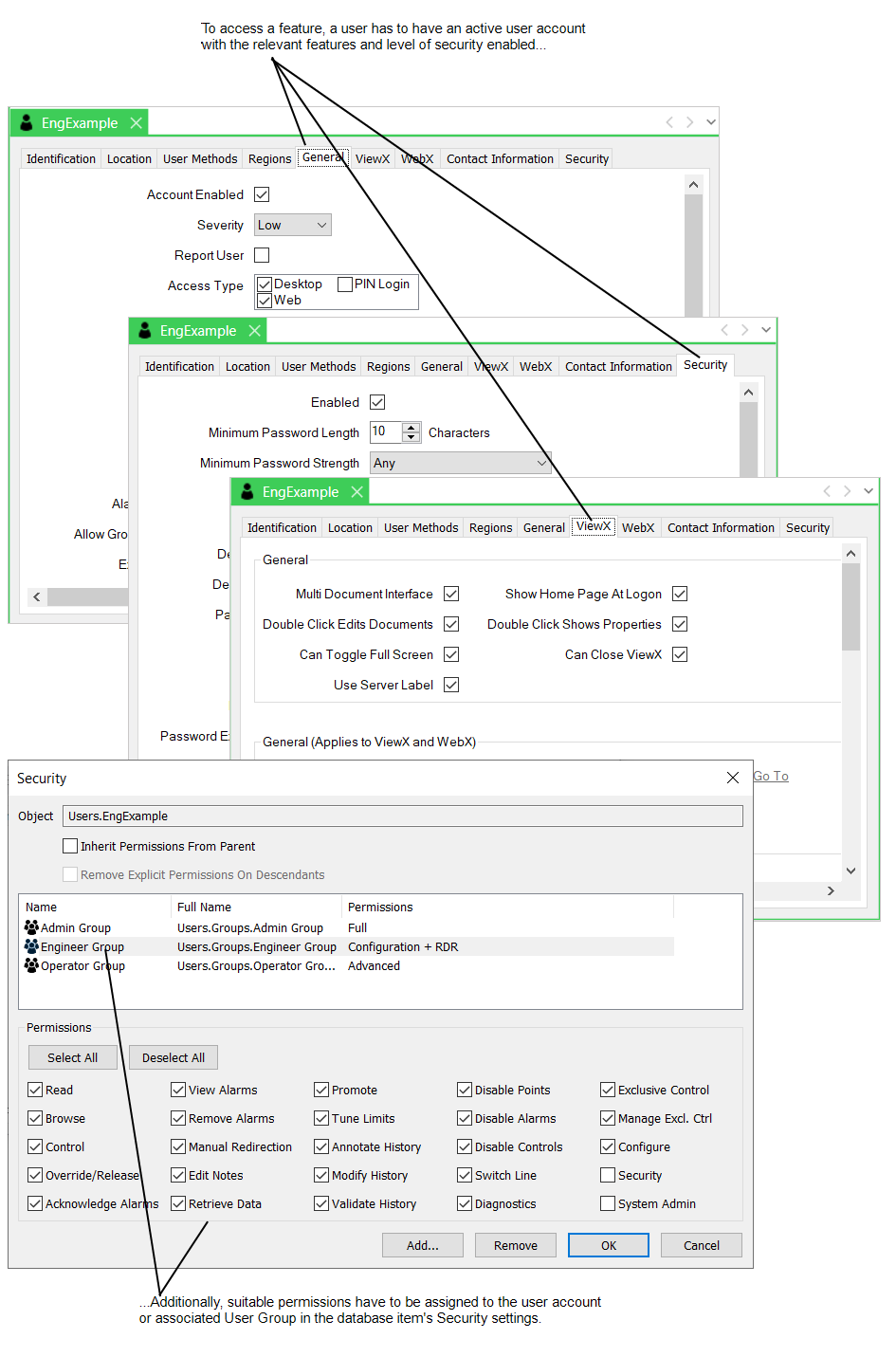Click next-tab arrow in the ViewX window

847,491
